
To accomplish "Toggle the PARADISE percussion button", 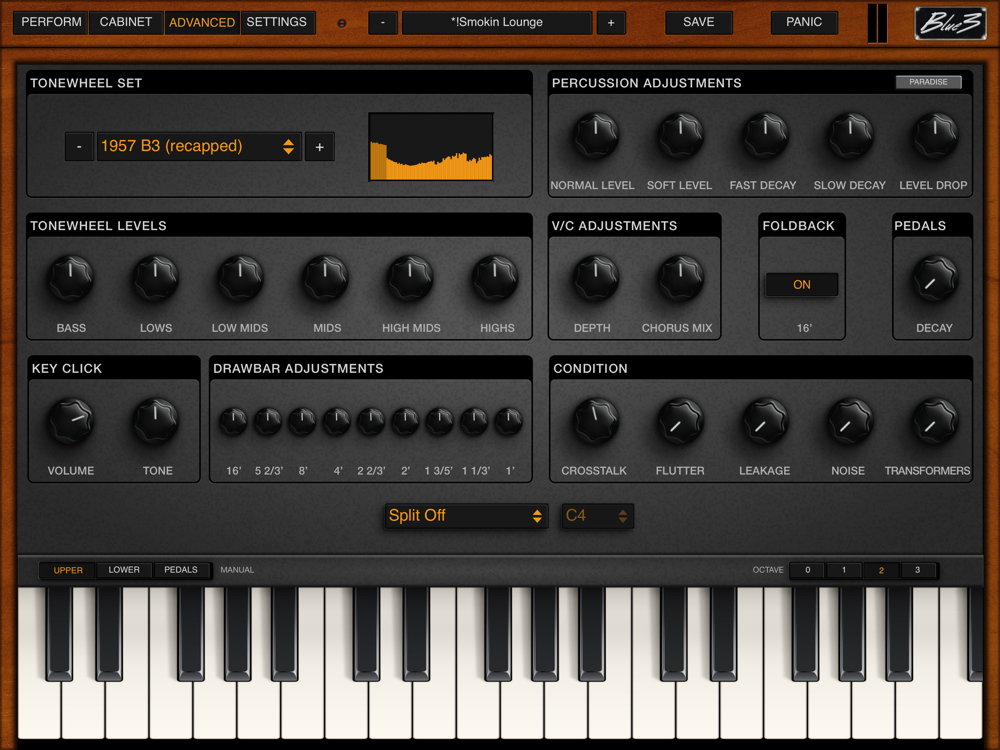I will [928, 82].
